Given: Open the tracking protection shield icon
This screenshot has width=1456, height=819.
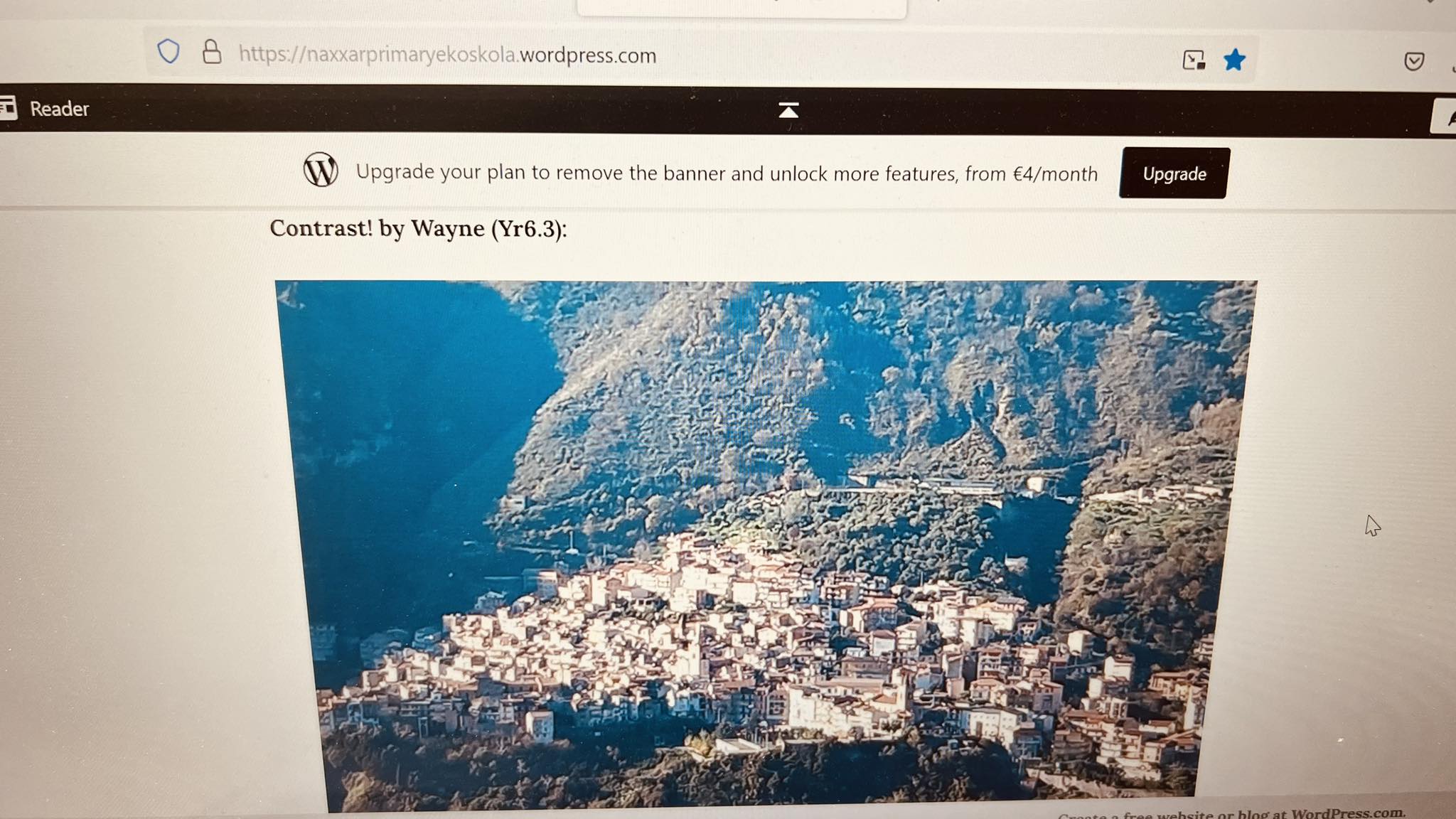Looking at the screenshot, I should click(x=168, y=51).
